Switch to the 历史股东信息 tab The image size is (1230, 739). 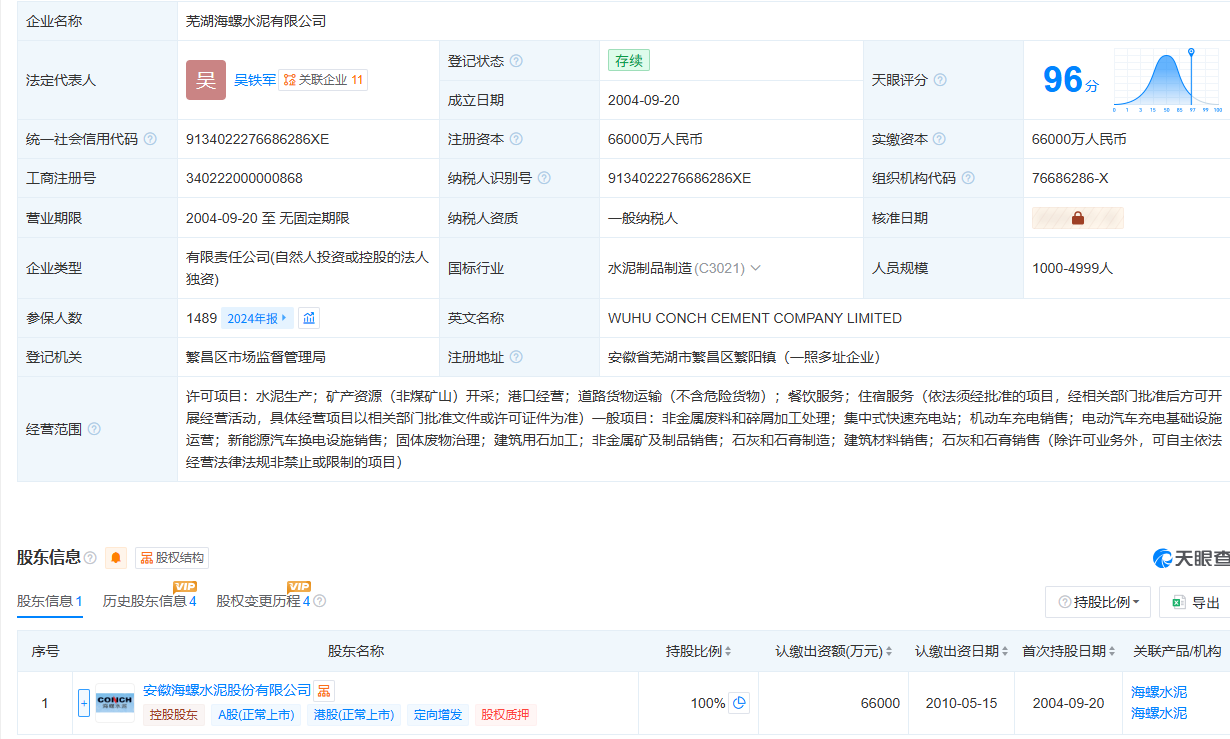149,601
